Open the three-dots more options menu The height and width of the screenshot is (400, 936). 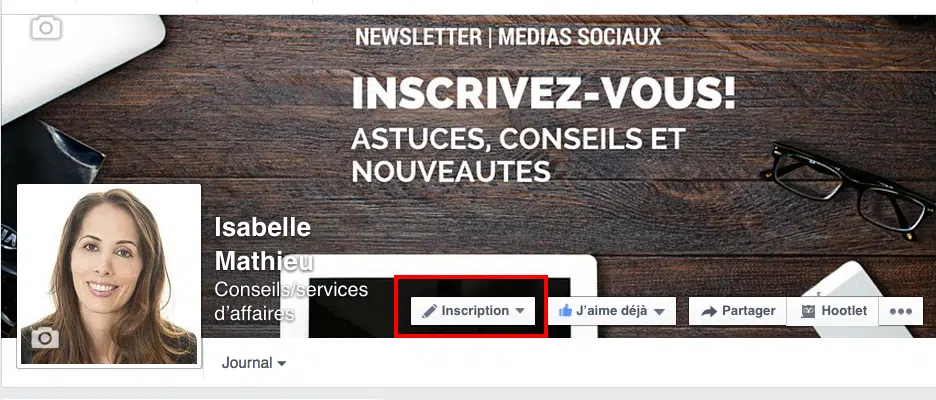coord(901,311)
